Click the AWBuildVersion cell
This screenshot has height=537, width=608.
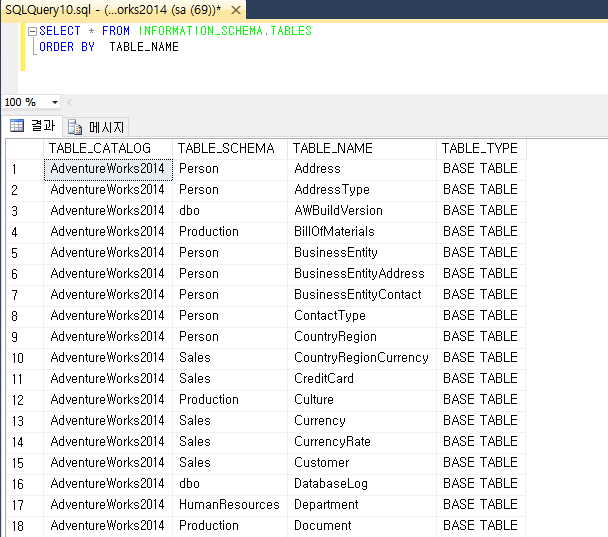point(362,211)
